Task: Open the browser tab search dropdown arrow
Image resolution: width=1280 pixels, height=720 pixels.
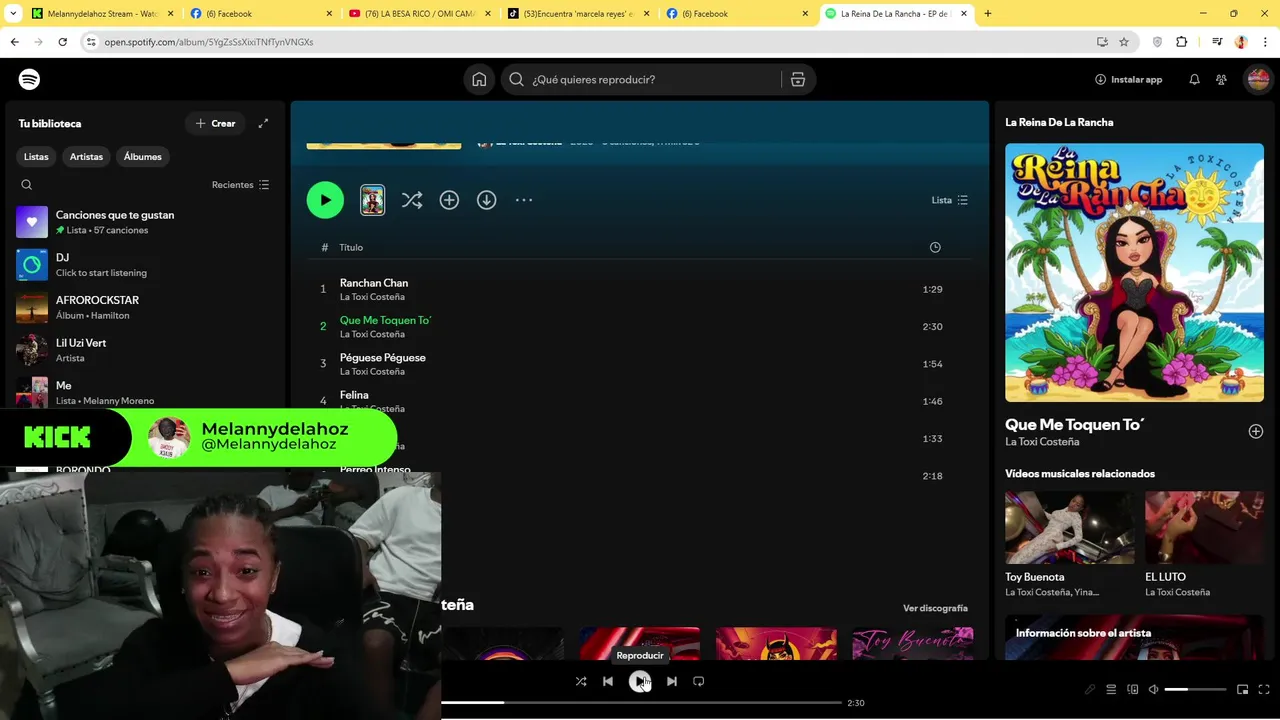Action: click(x=13, y=13)
